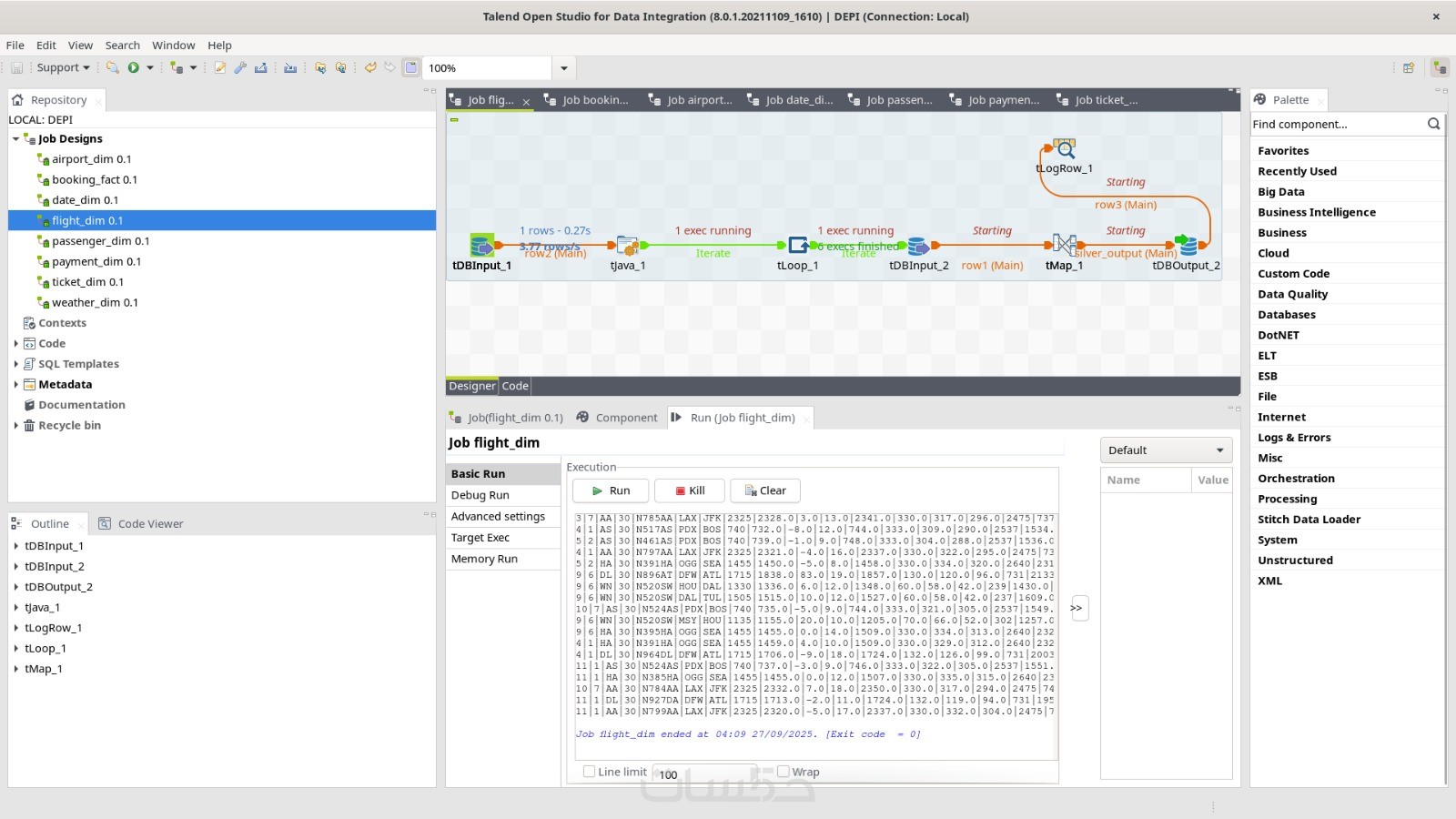Click the Undo arrow in the toolbar
The width and height of the screenshot is (1456, 819).
pyautogui.click(x=370, y=67)
